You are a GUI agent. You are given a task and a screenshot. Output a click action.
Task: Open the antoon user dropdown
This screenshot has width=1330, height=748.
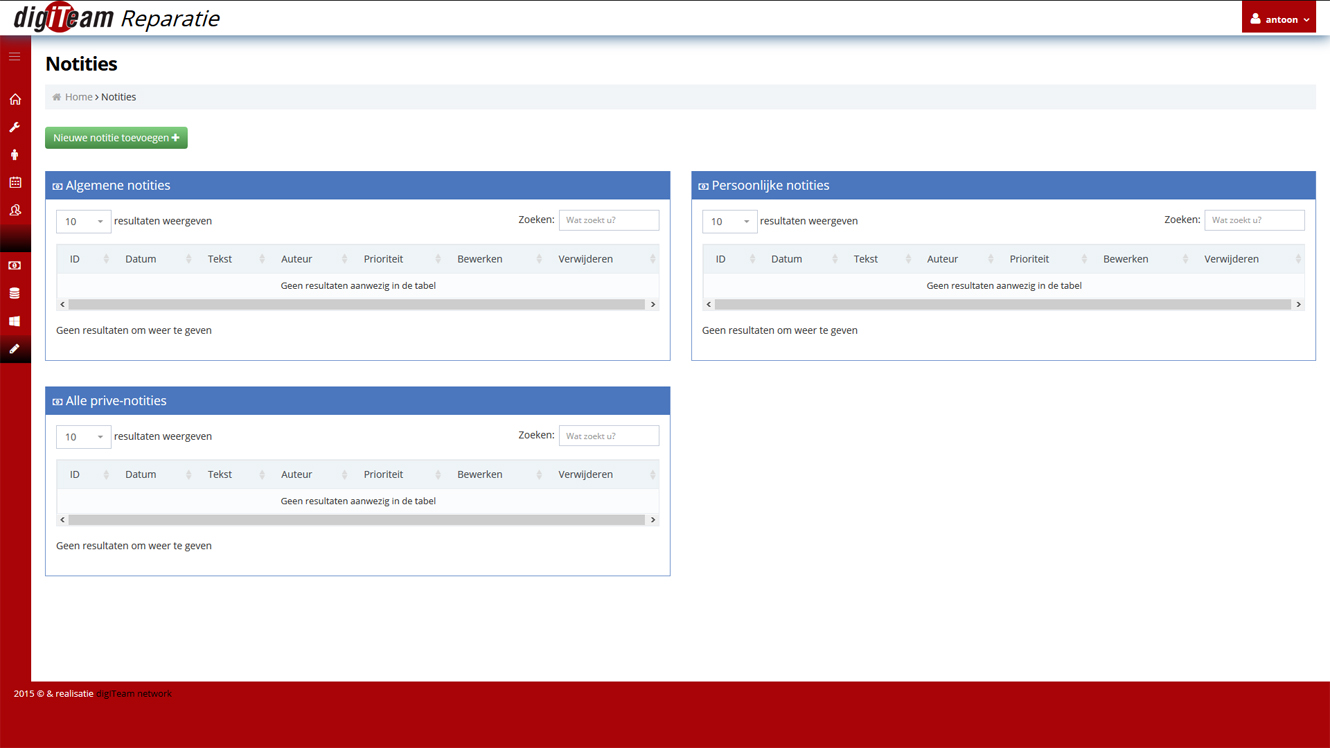pos(1279,19)
